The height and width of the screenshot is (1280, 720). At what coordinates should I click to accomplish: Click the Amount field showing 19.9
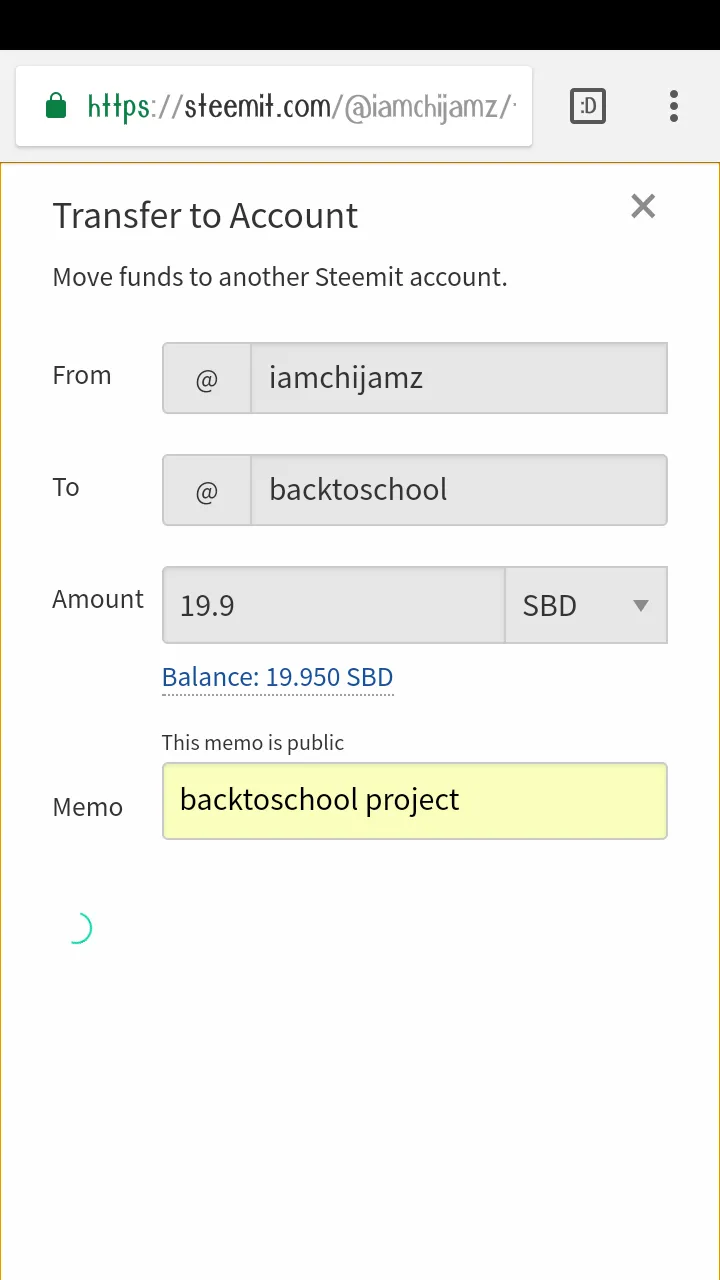tap(334, 605)
